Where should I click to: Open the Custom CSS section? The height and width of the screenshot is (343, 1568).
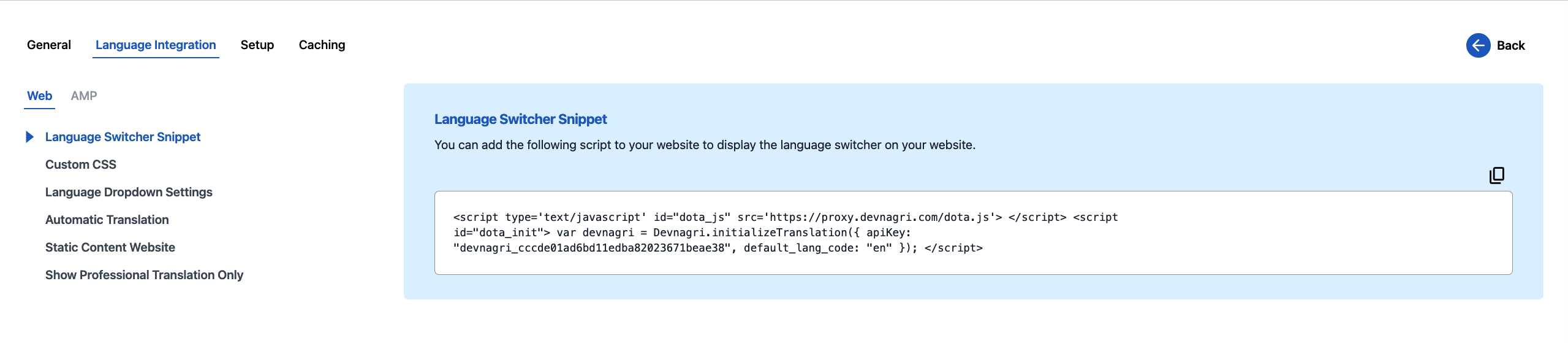click(81, 164)
